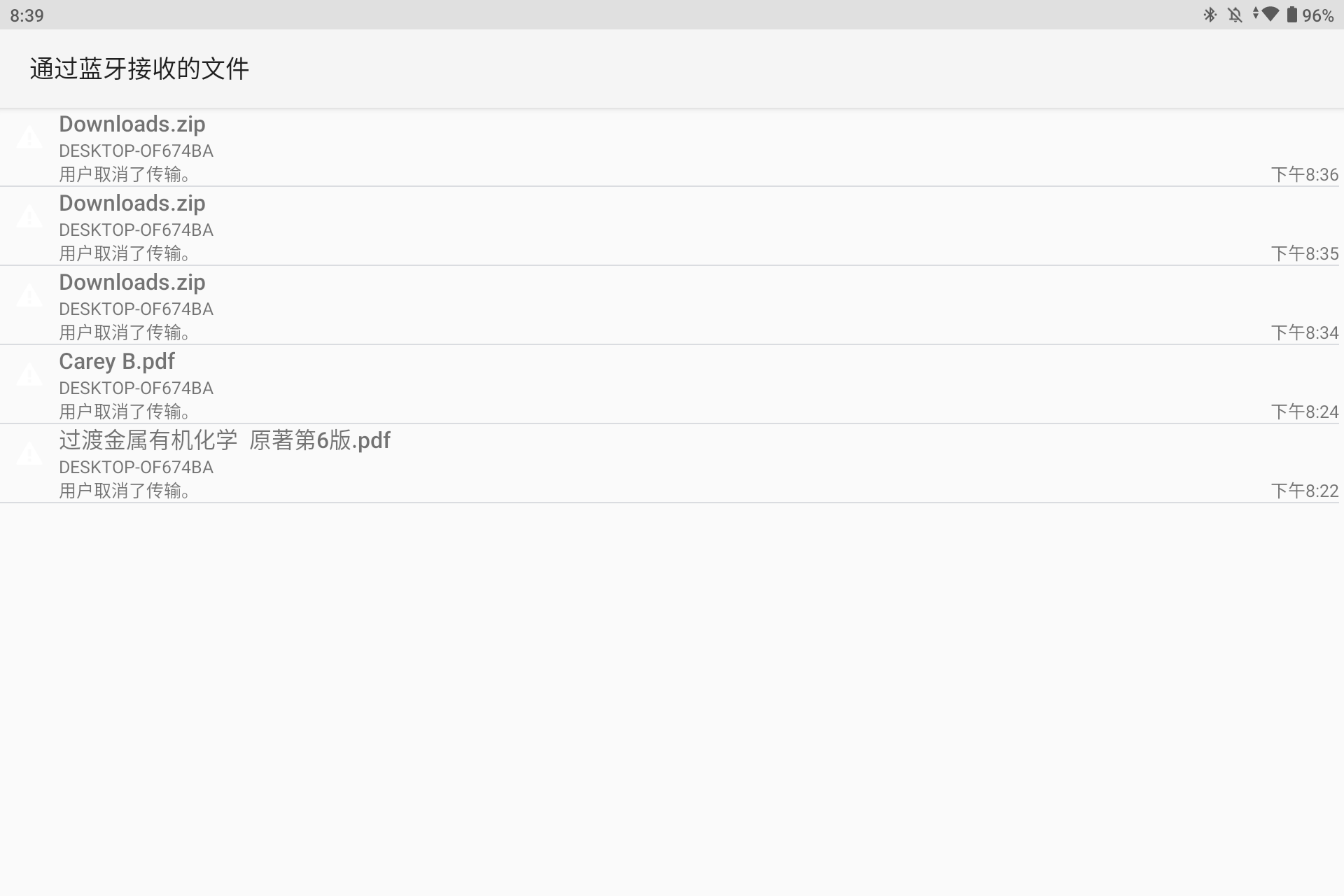Screen dimensions: 1344x896
Task: Open Downloads.zip transfer from 下午8:35
Action: pyautogui.click(x=132, y=204)
